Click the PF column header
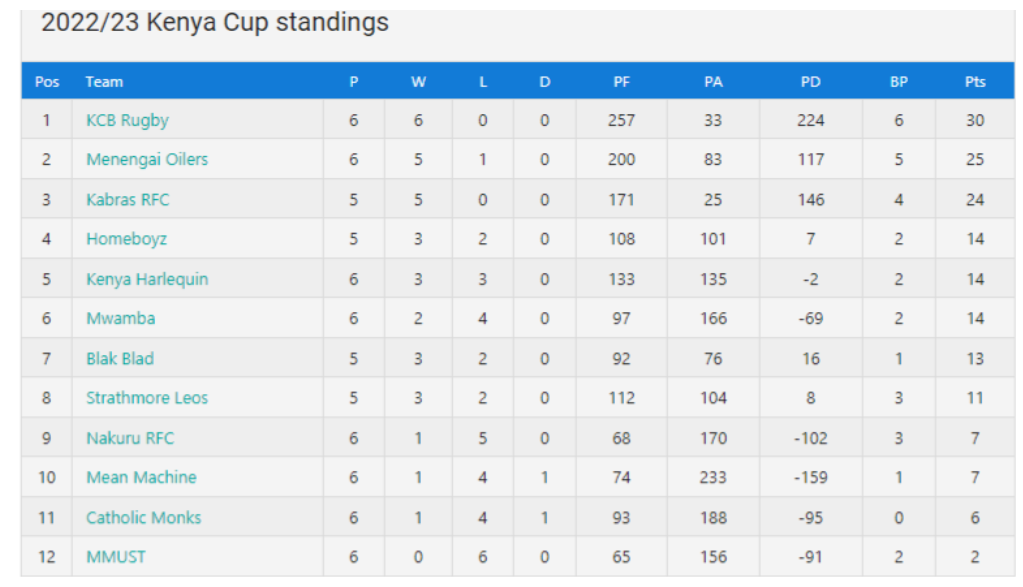The height and width of the screenshot is (587, 1023). coord(621,82)
